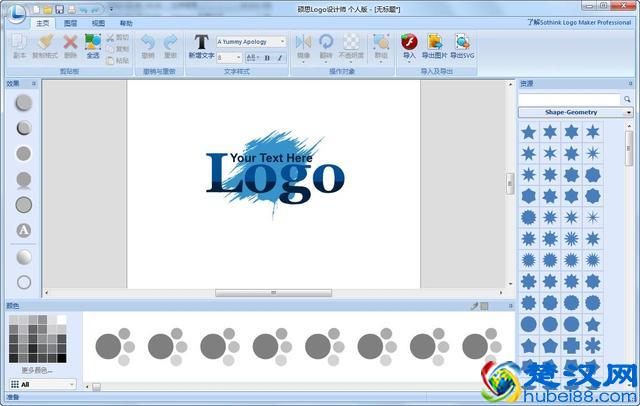The image size is (640, 406).
Task: Click the Open folder icon in quick toolbar
Action: [x=48, y=9]
